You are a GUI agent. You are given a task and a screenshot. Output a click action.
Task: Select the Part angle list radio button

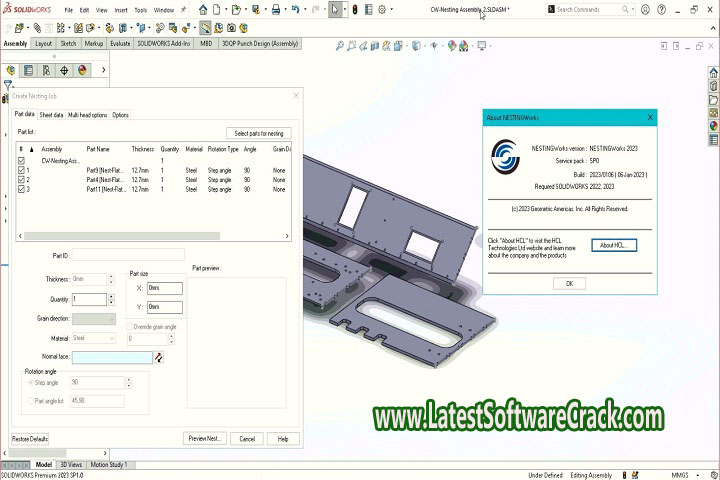pos(30,401)
